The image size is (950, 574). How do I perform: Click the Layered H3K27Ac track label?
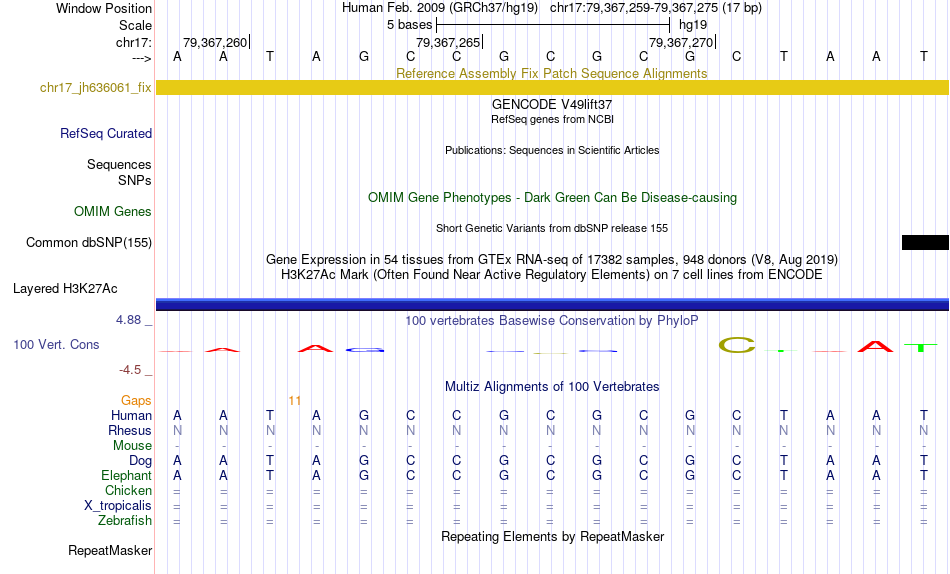click(65, 289)
